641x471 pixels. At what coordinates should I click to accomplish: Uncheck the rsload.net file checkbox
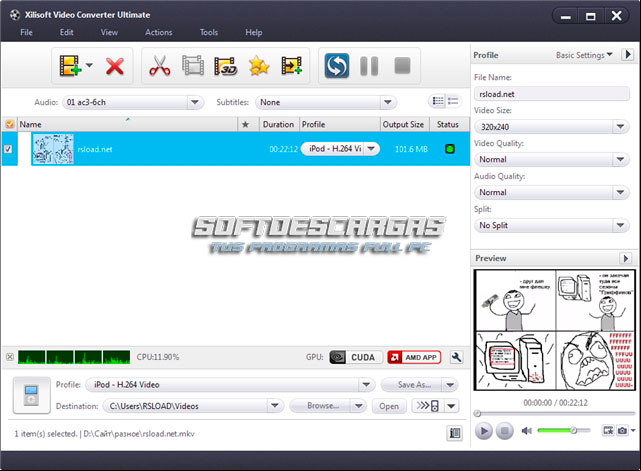pyautogui.click(x=8, y=149)
